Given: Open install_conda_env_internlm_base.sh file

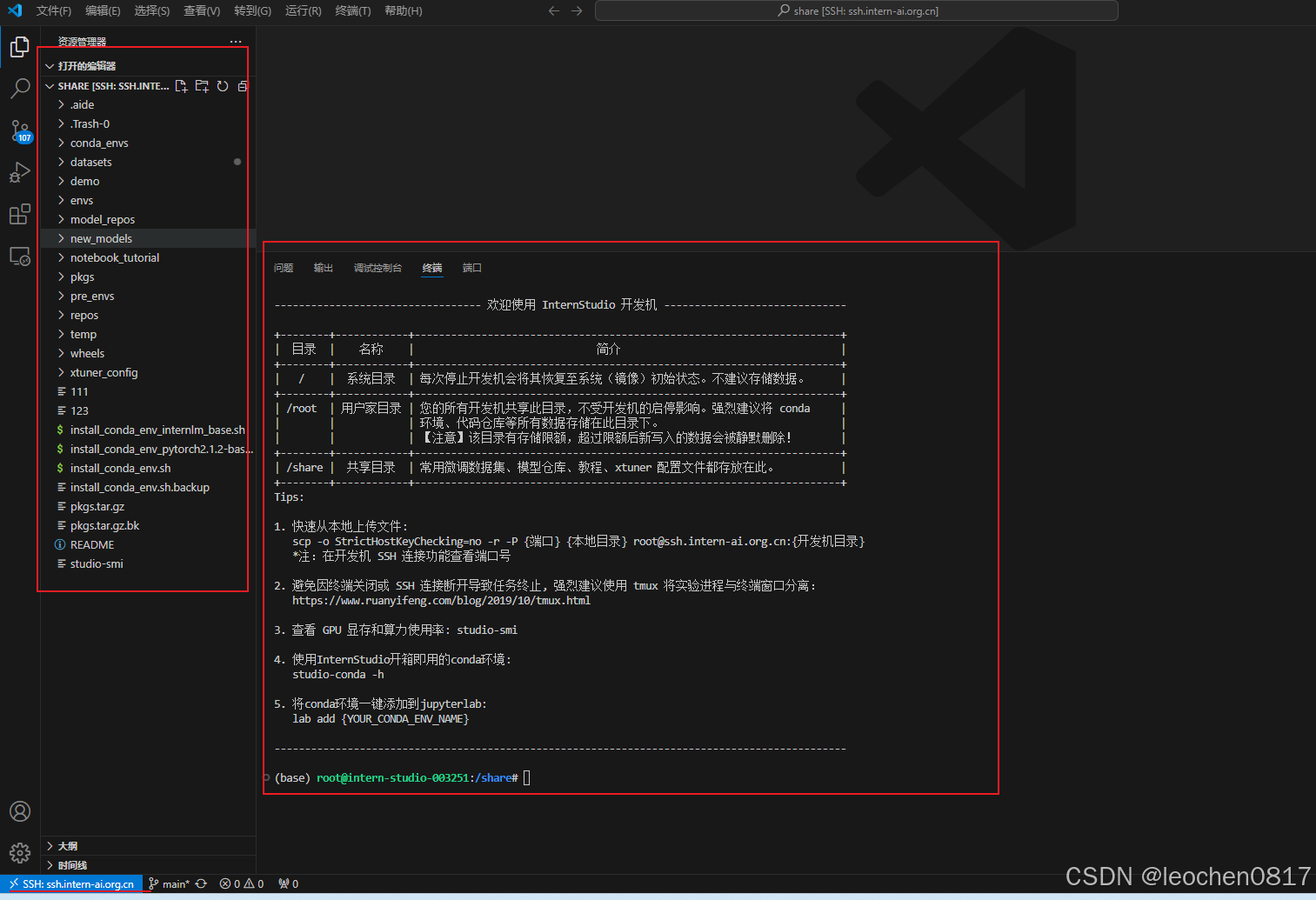Looking at the screenshot, I should tap(148, 430).
